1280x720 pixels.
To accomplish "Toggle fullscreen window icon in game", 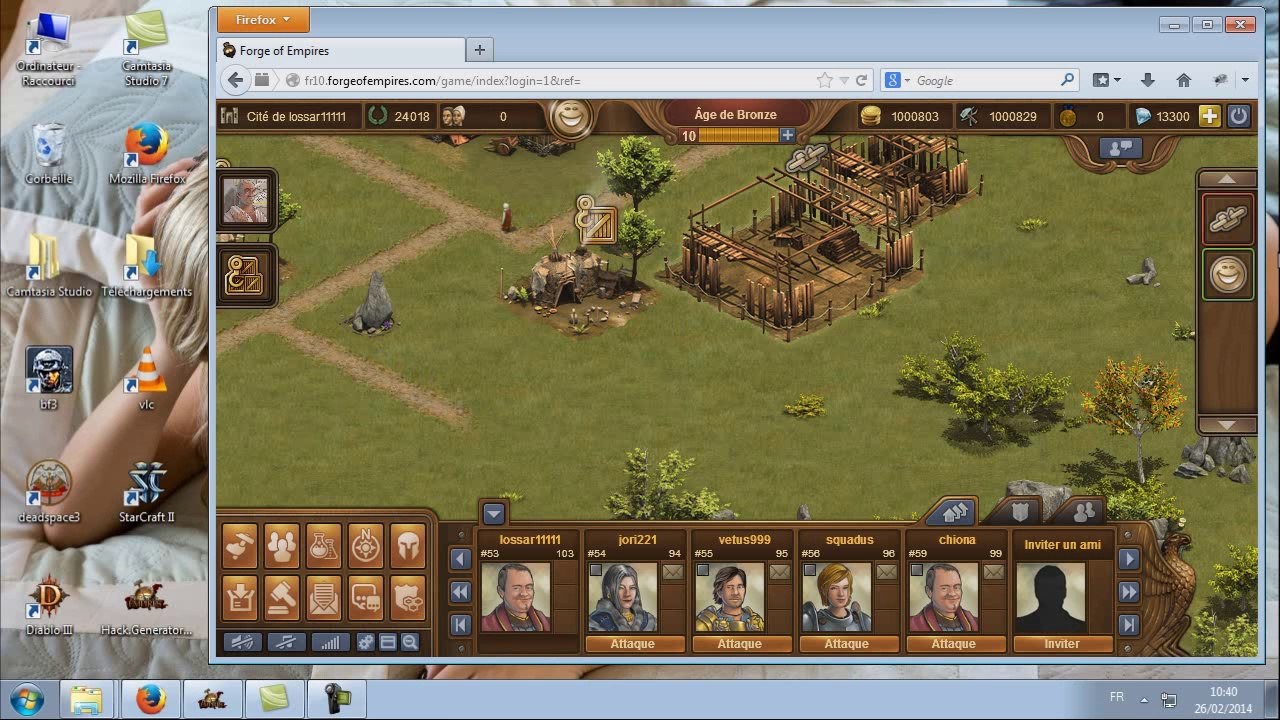I will (x=388, y=642).
